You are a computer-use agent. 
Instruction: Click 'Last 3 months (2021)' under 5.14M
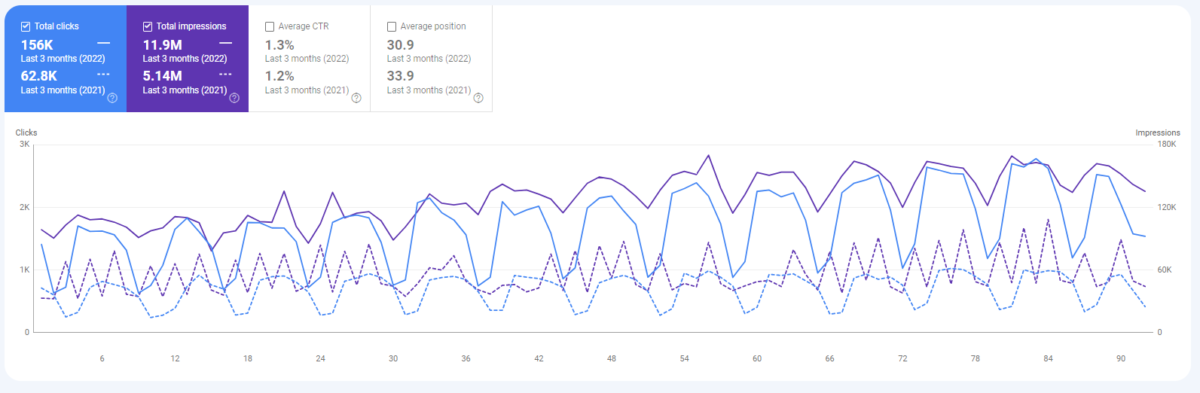(185, 90)
